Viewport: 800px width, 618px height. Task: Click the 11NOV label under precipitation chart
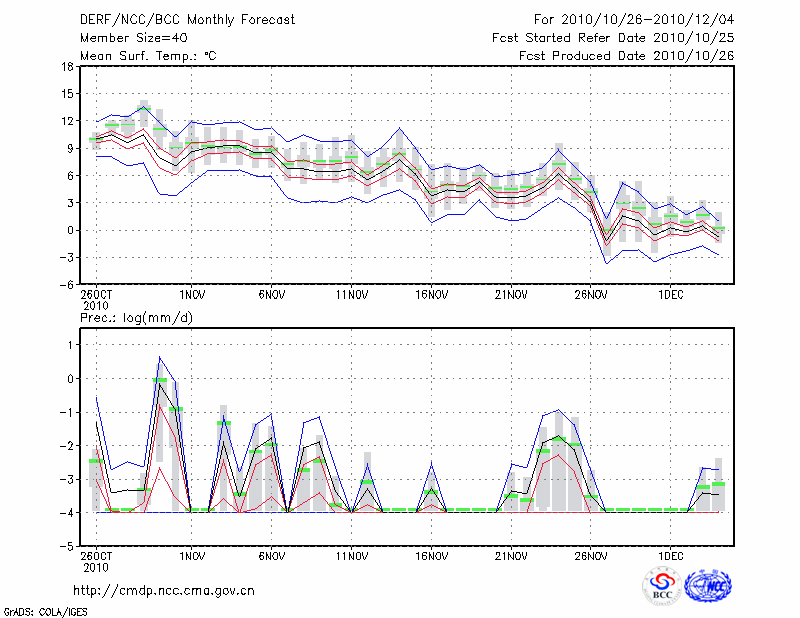point(351,556)
